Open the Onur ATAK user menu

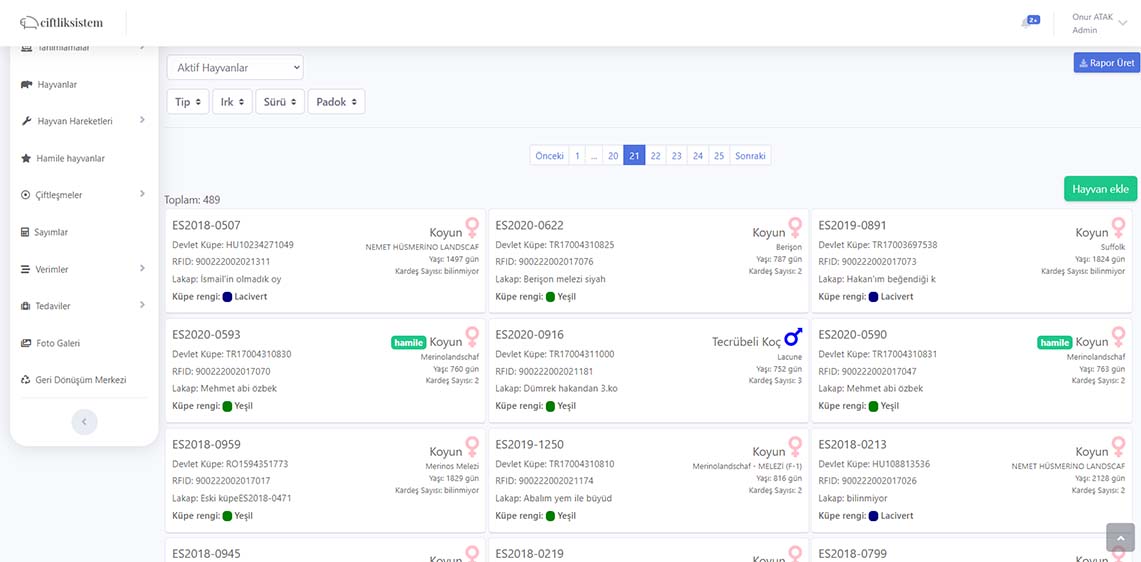coord(1097,23)
